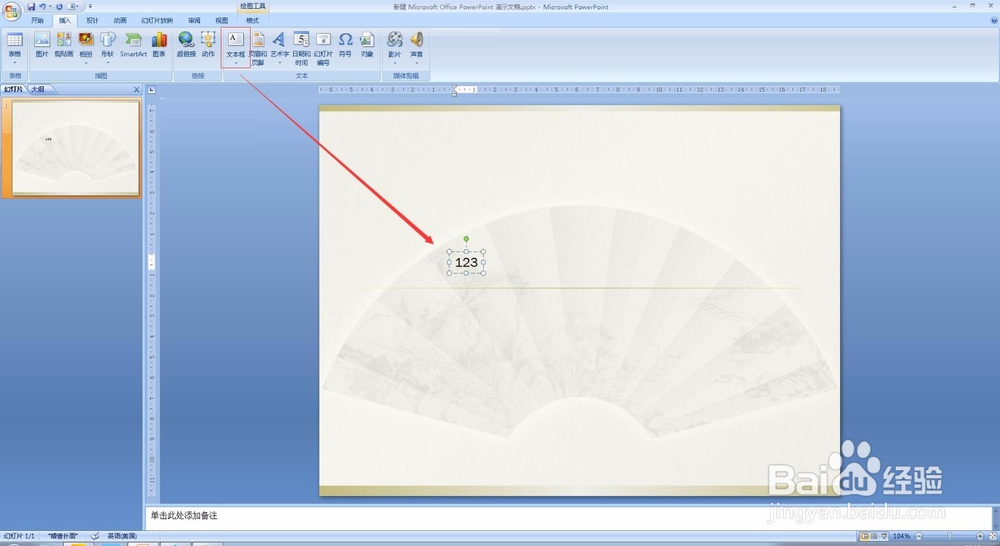Image resolution: width=1000 pixels, height=546 pixels.
Task: Expand the Table (表格) dropdown arrow
Action: [15, 63]
